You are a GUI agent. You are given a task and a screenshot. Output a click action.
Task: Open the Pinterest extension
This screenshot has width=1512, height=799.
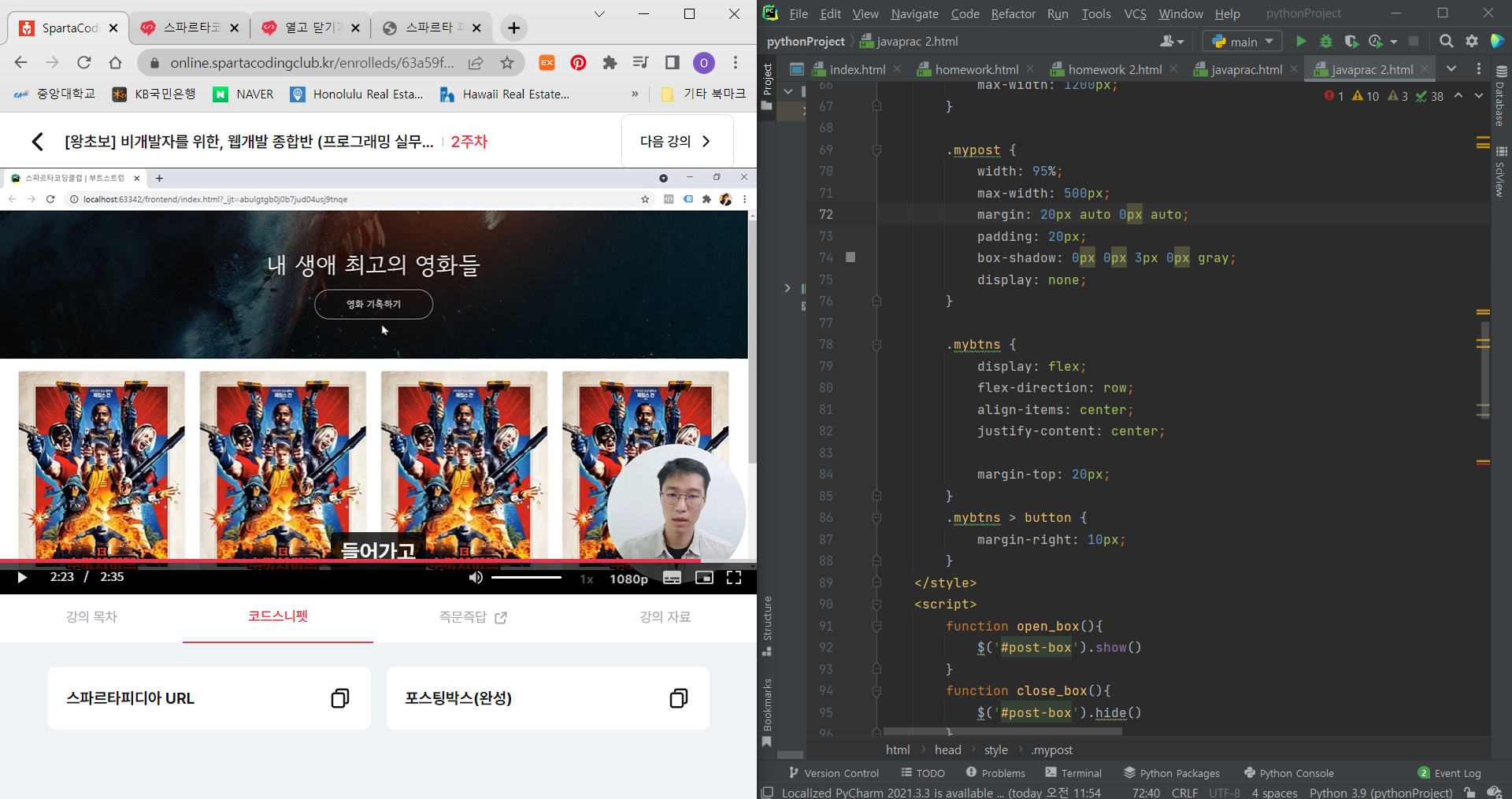pyautogui.click(x=578, y=63)
